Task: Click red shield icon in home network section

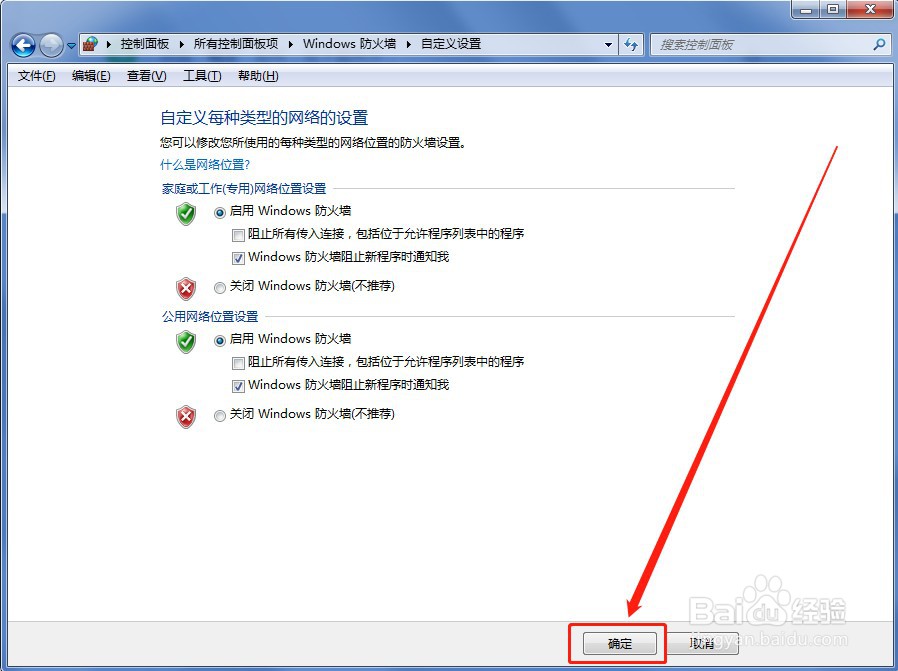Action: pos(186,289)
